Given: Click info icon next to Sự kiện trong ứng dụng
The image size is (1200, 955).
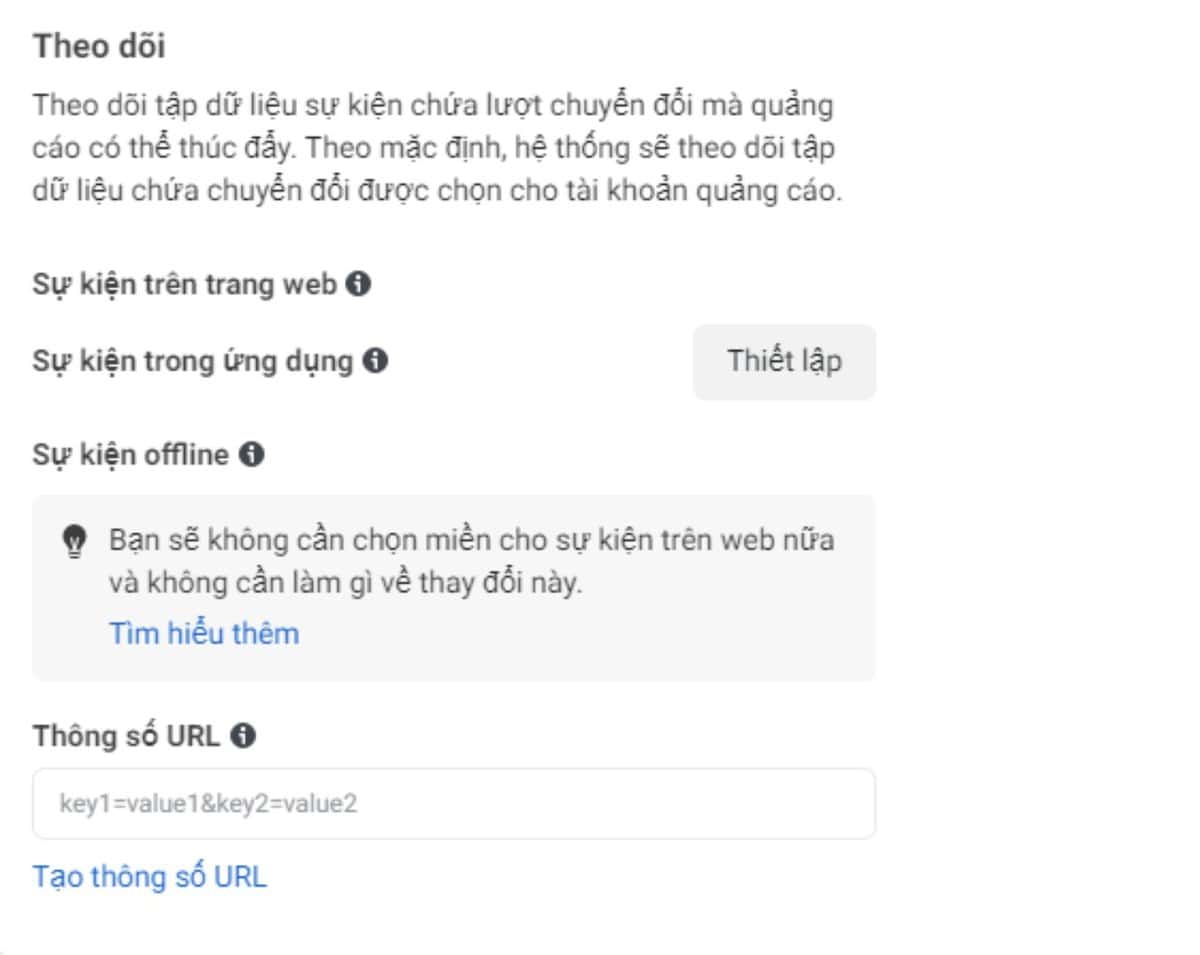Looking at the screenshot, I should click(x=376, y=361).
